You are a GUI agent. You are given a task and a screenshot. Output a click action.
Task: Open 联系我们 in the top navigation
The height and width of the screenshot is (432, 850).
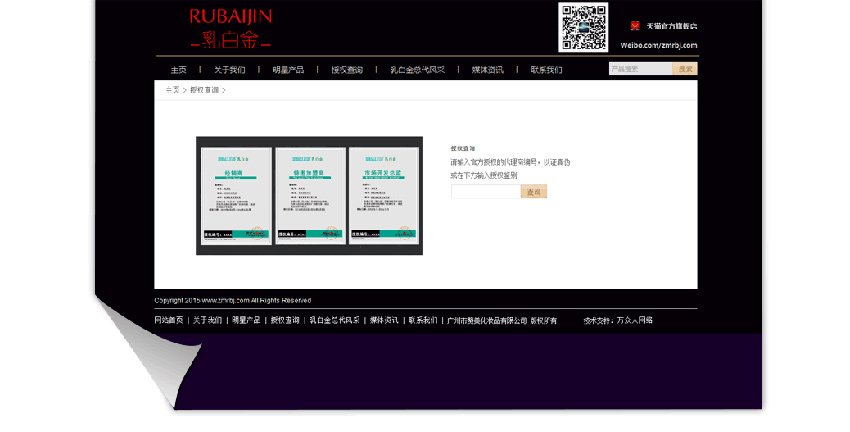click(x=546, y=70)
